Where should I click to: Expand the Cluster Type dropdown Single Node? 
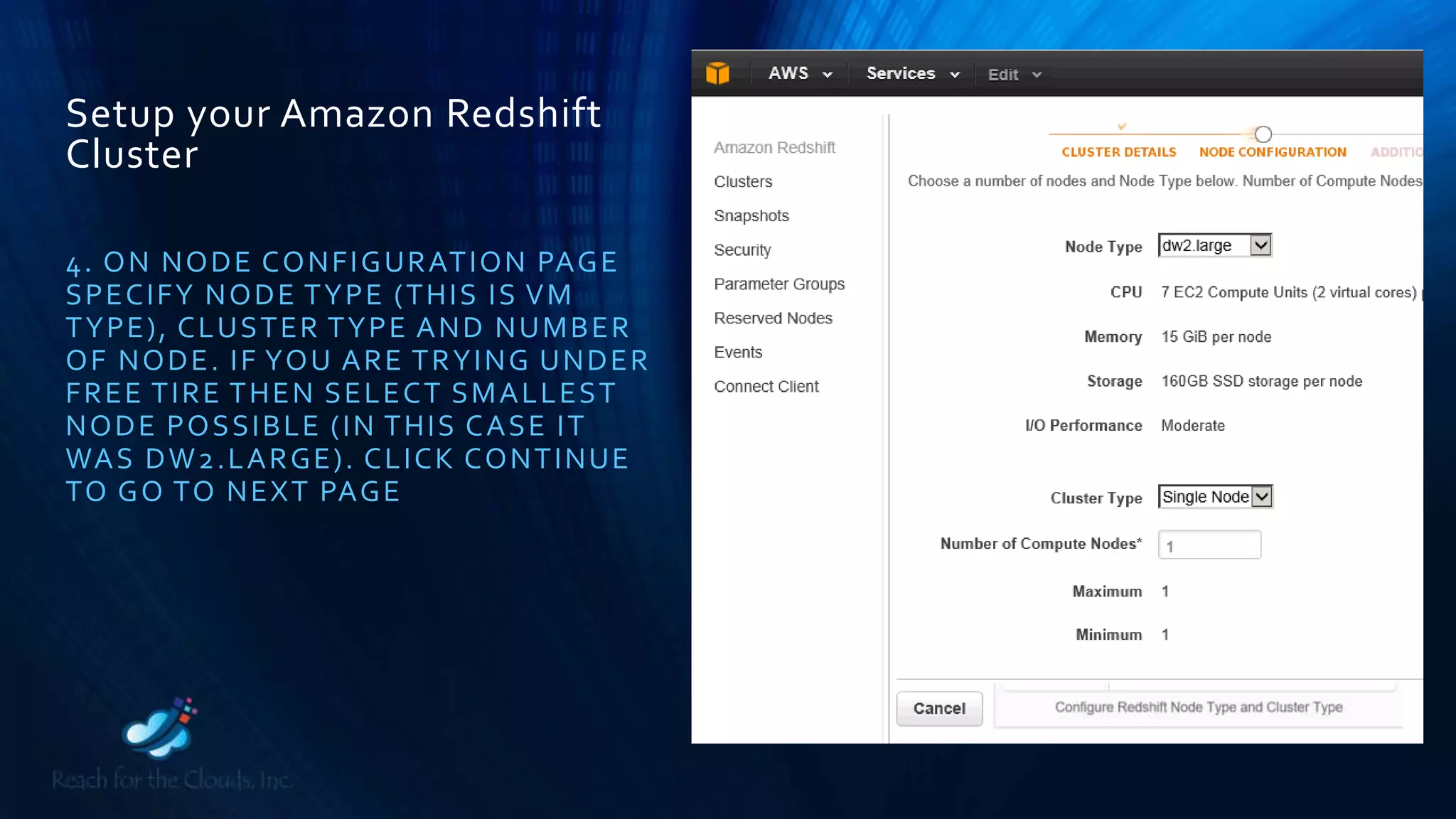click(1216, 496)
